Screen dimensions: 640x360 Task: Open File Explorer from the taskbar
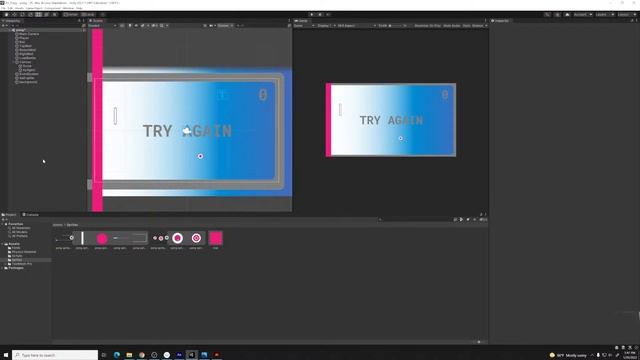(129, 355)
